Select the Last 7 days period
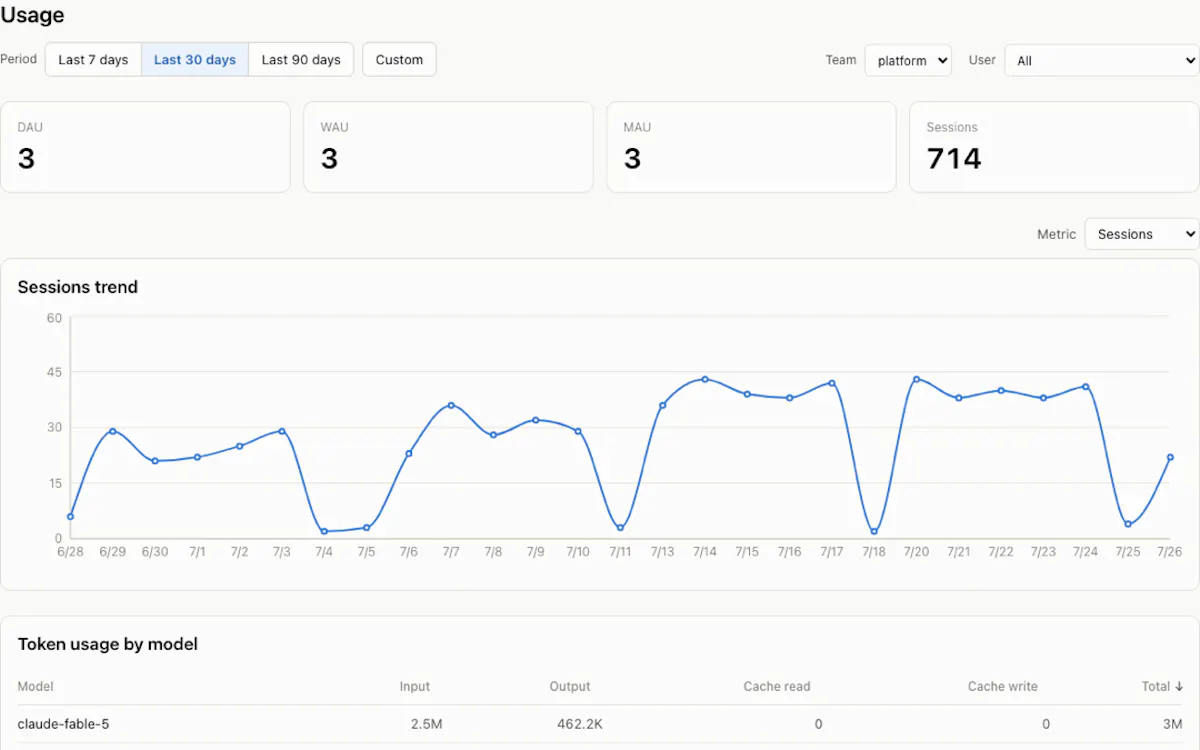 point(93,60)
